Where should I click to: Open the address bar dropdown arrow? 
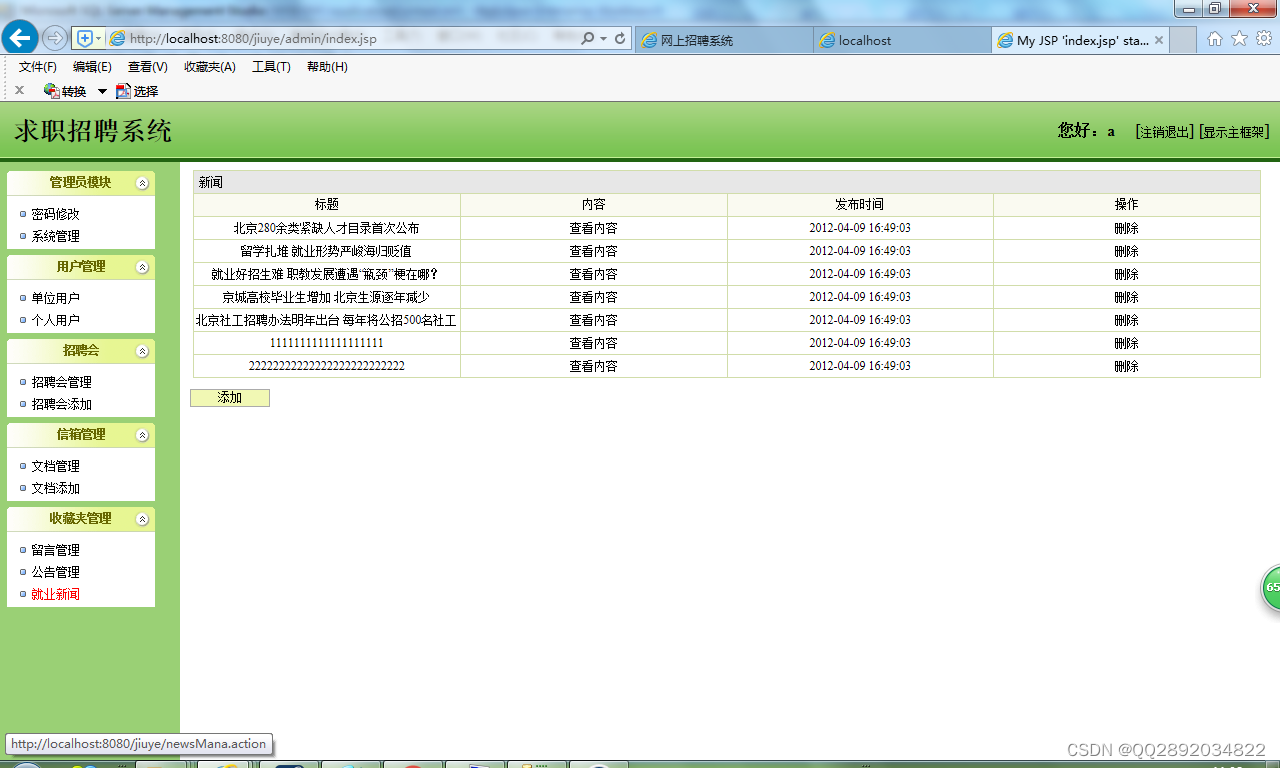pos(604,39)
